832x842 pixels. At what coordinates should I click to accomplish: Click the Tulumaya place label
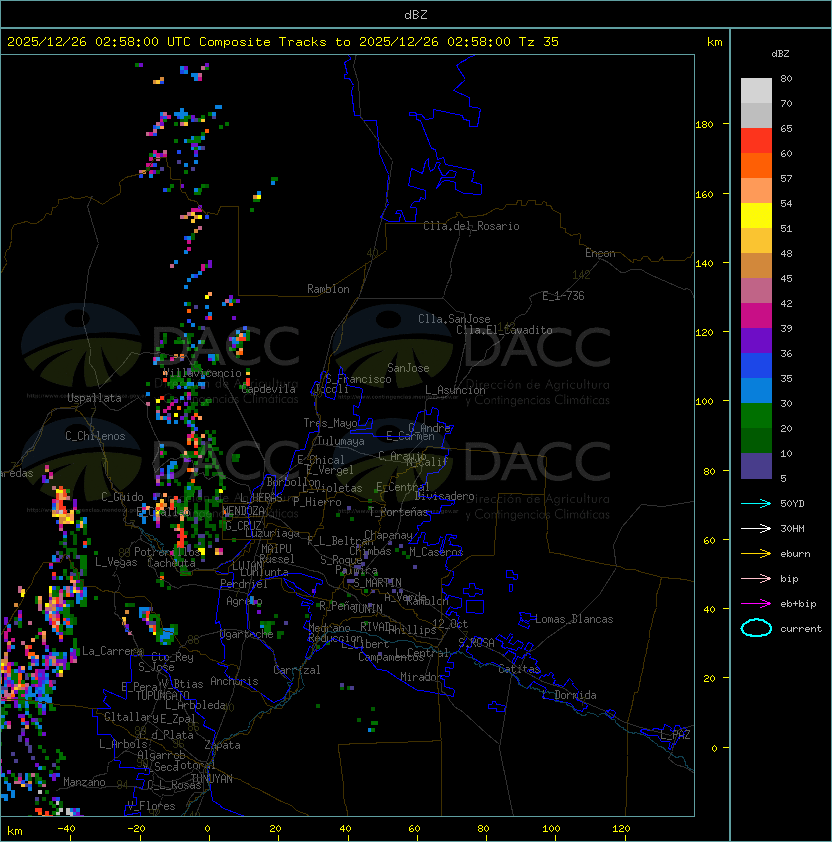pos(341,441)
